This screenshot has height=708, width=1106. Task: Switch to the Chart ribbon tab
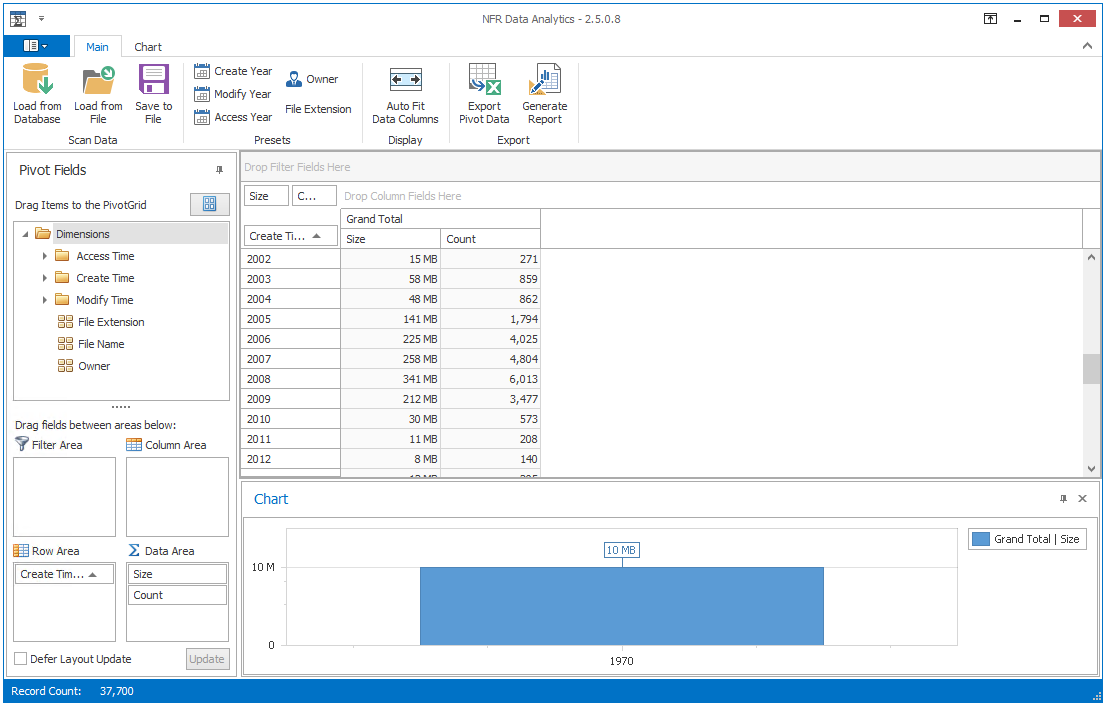tap(148, 47)
